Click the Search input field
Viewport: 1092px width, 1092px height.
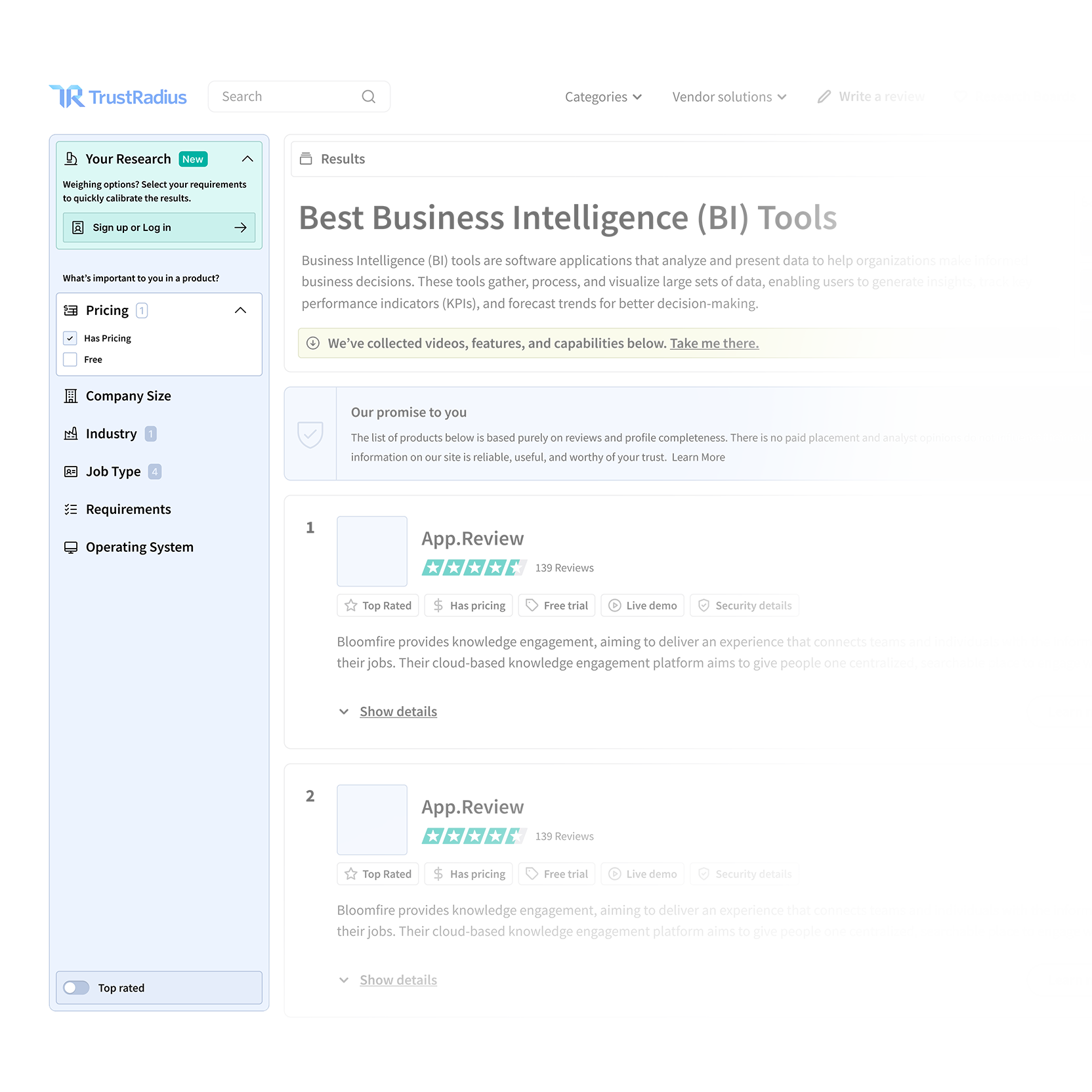click(x=289, y=97)
